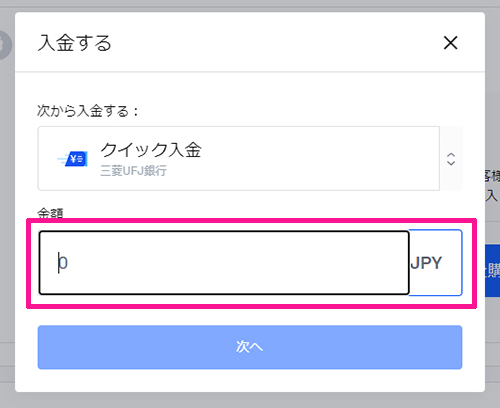Image resolution: width=500 pixels, height=408 pixels.
Task: Click into the 金額 amount input field
Action: click(224, 263)
